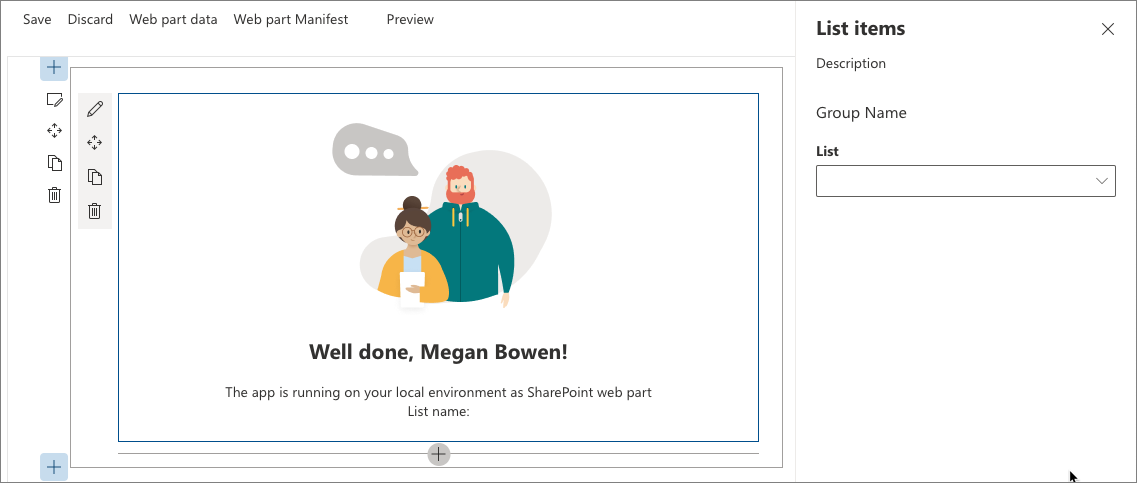This screenshot has height=483, width=1137.
Task: Click the 'Well done, Megan Bowen!' heading
Action: [x=438, y=351]
